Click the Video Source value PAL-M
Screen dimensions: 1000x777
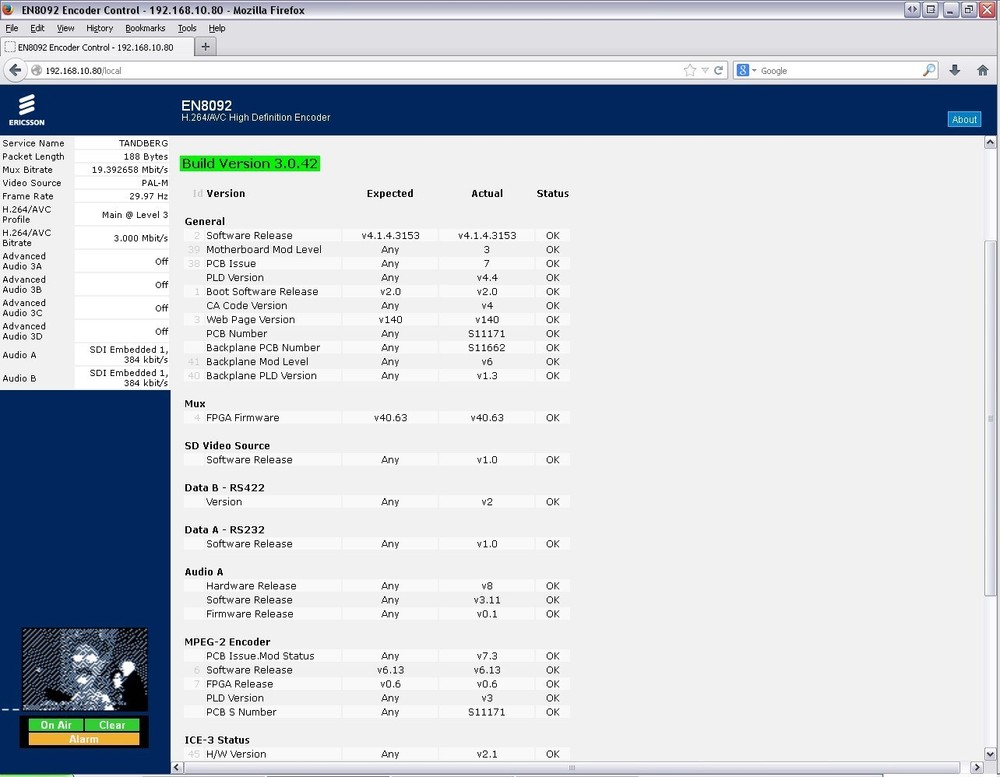tap(154, 182)
